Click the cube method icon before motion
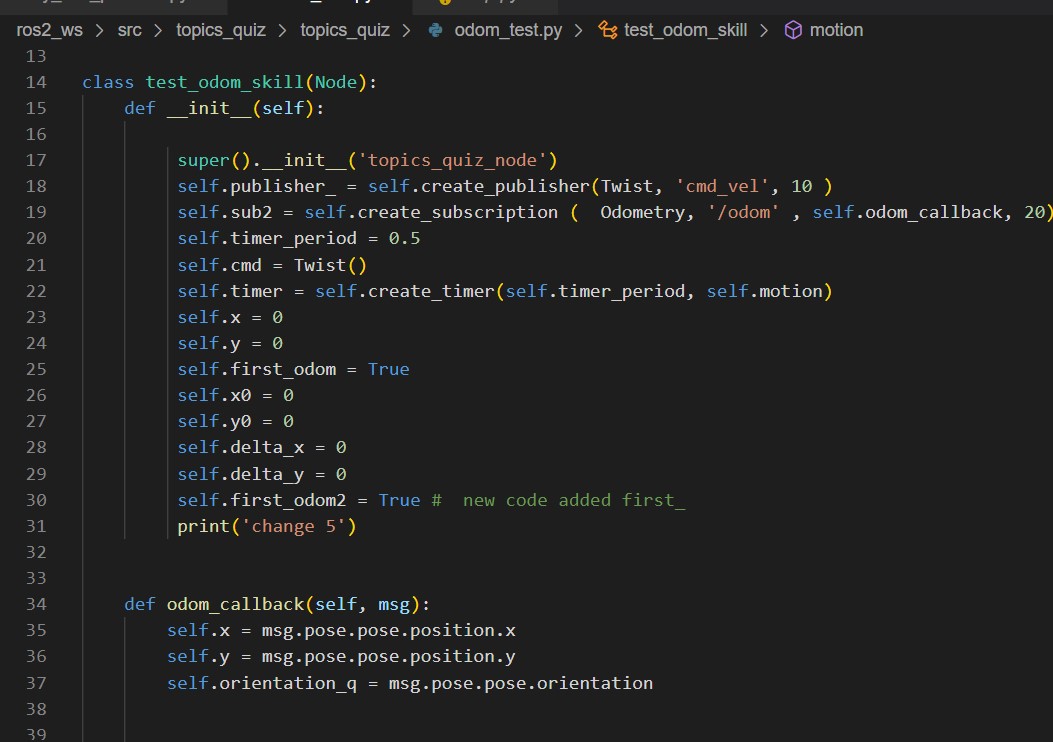The width and height of the screenshot is (1053, 742). [793, 30]
